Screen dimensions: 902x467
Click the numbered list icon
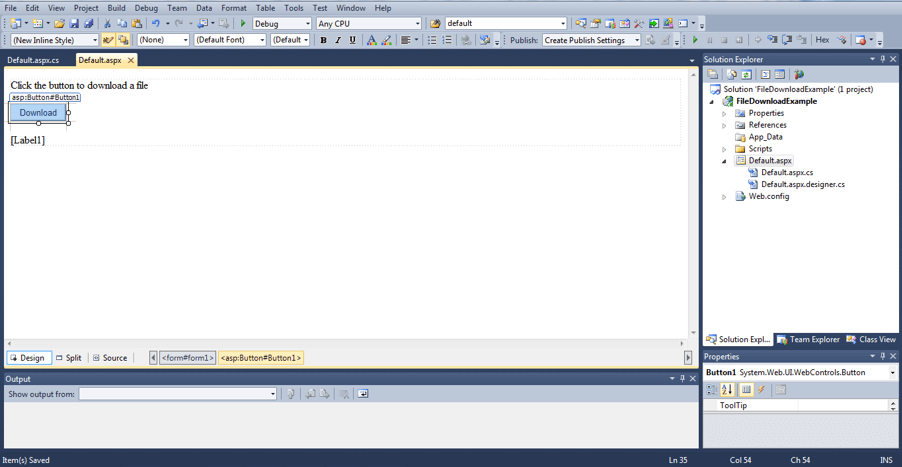point(446,40)
